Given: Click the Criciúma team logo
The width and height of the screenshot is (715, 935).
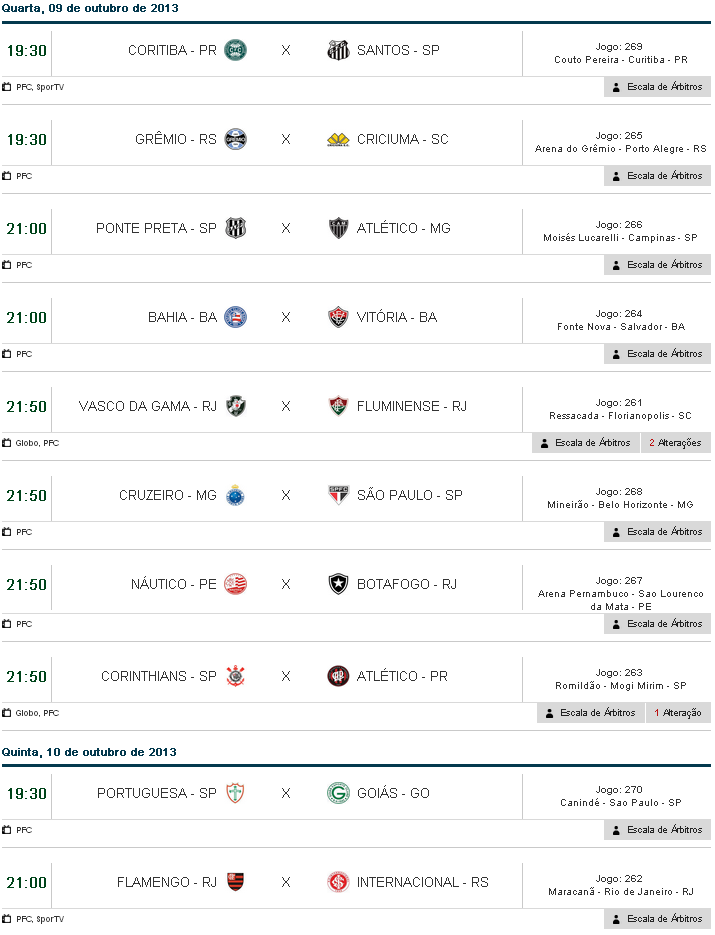Looking at the screenshot, I should coord(339,139).
